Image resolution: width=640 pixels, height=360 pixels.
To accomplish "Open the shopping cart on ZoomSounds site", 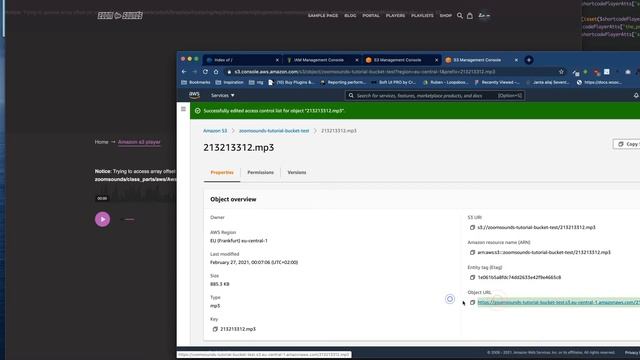I will (470, 16).
